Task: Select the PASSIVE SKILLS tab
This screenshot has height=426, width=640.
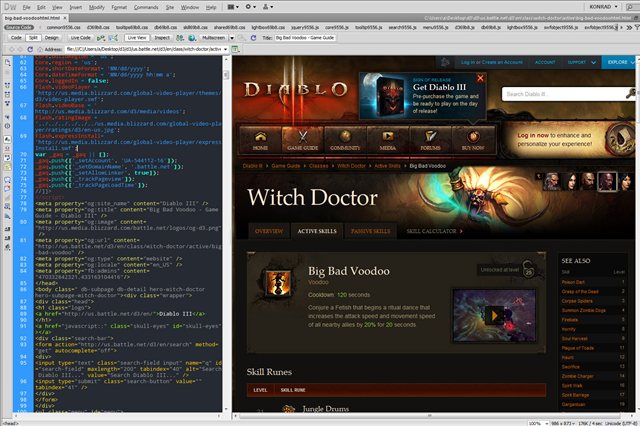Action: (371, 231)
